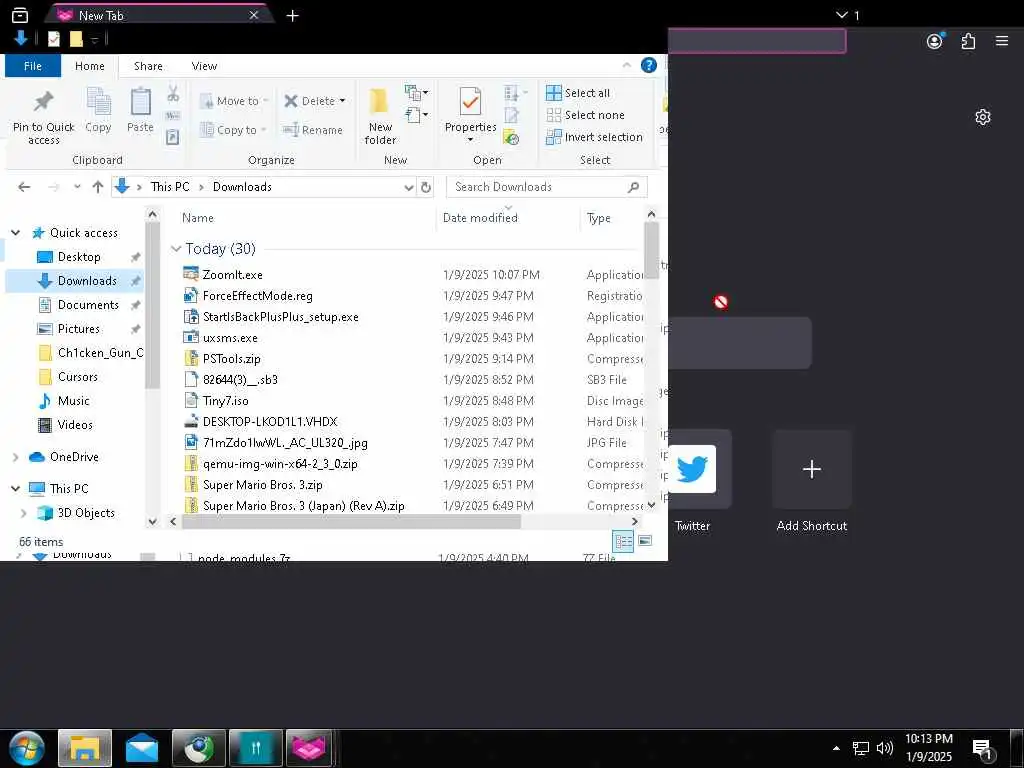Click This PC in address bar
The width and height of the screenshot is (1024, 768).
pos(170,187)
